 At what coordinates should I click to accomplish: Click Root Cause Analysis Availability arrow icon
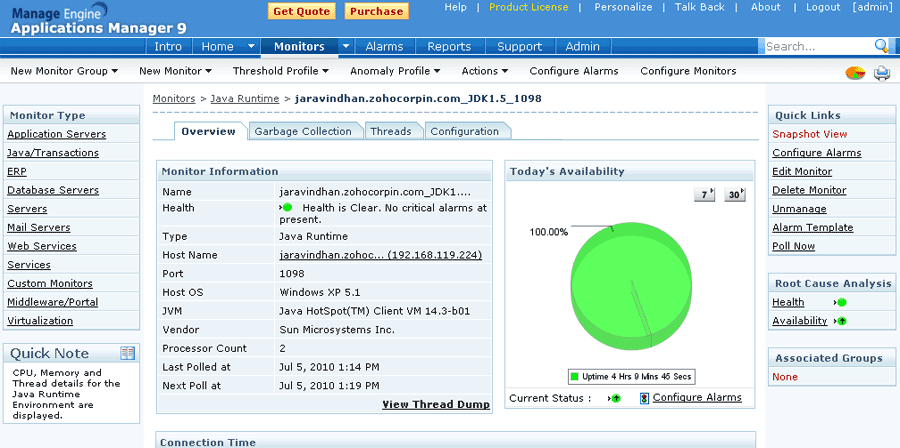click(x=841, y=321)
